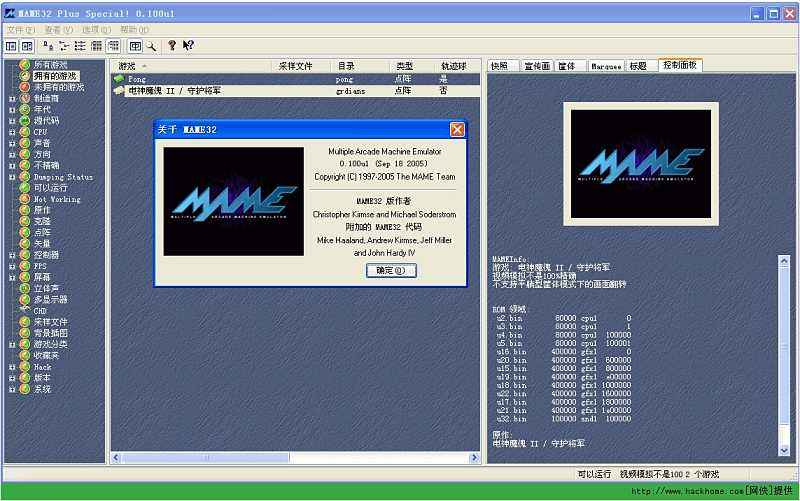The image size is (800, 501).
Task: Expand the Dumping Status tree folder
Action: tap(12, 177)
